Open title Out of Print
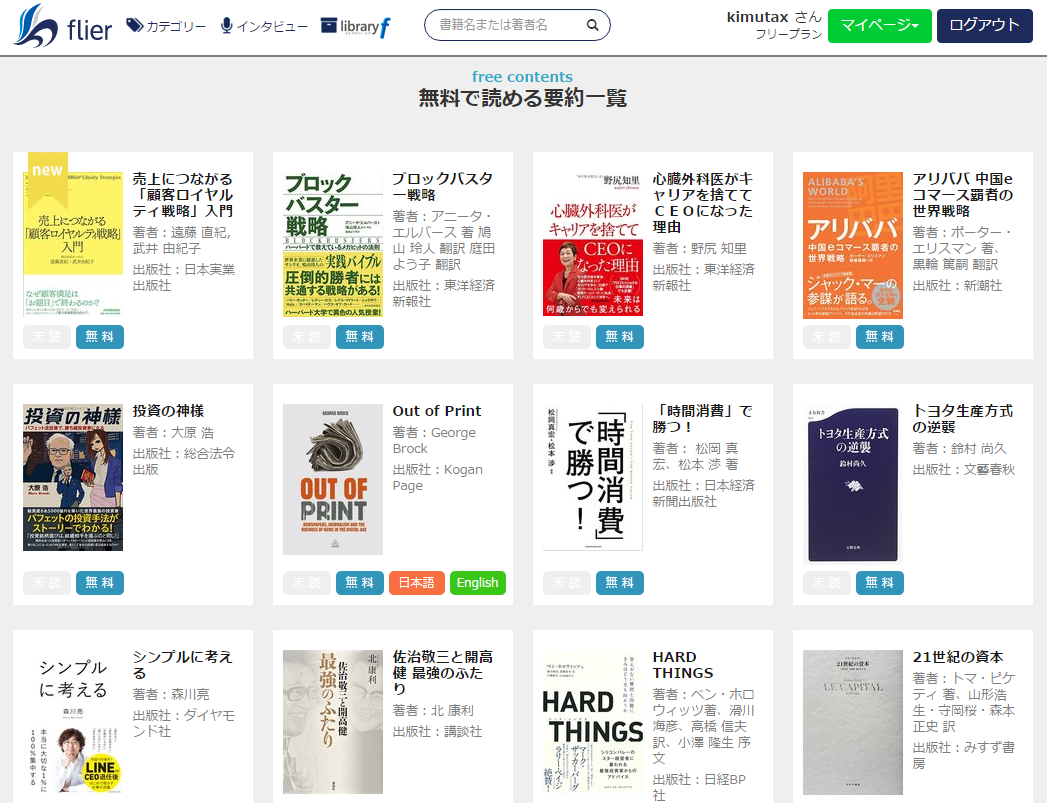The height and width of the screenshot is (803, 1047). pos(437,411)
